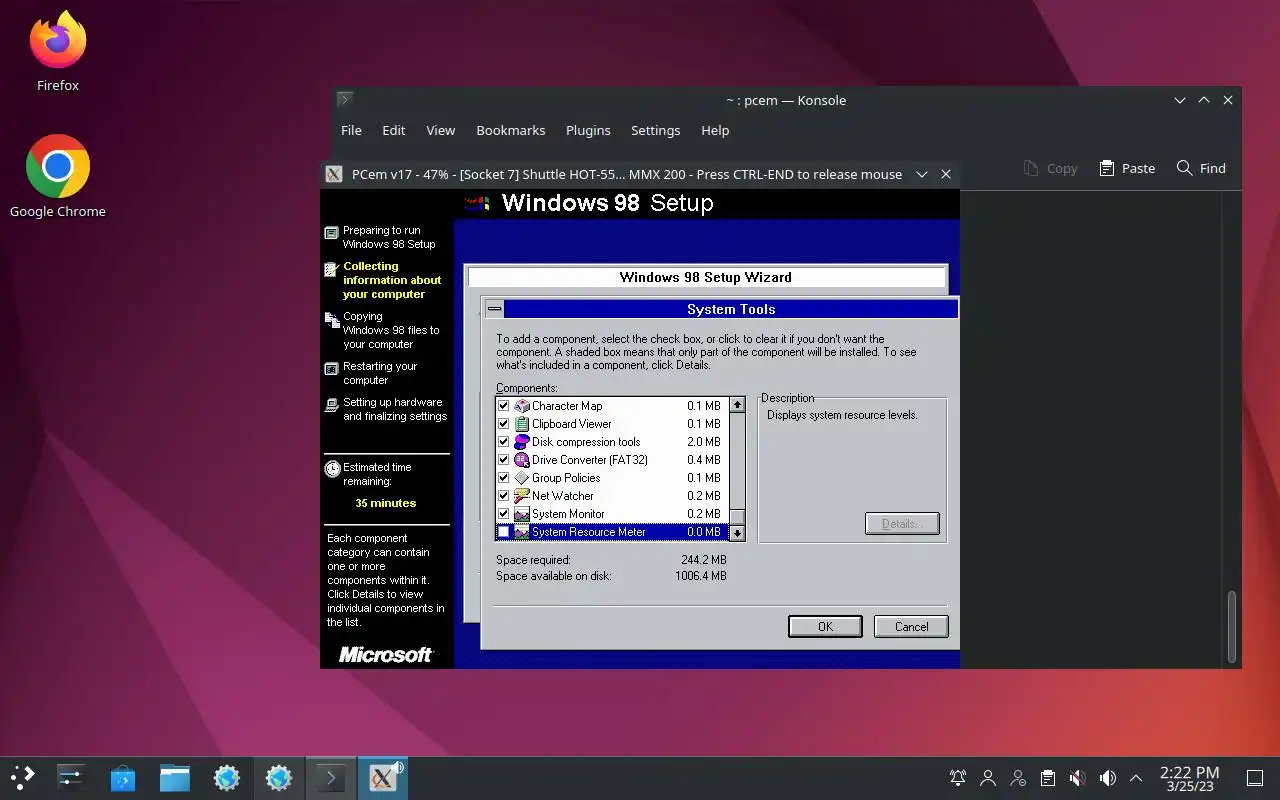
Task: Click the user with minus tray icon
Action: click(1018, 778)
